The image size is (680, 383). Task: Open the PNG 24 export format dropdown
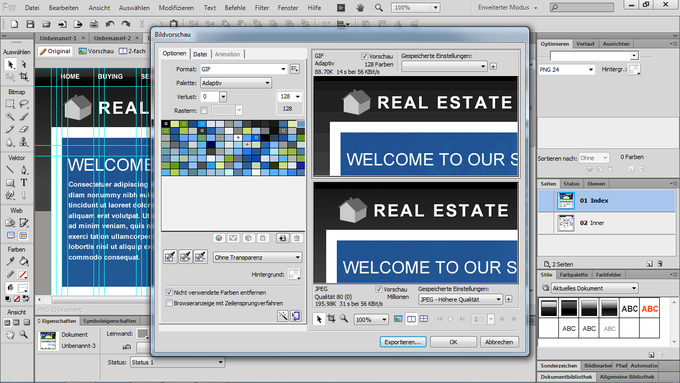[x=566, y=69]
